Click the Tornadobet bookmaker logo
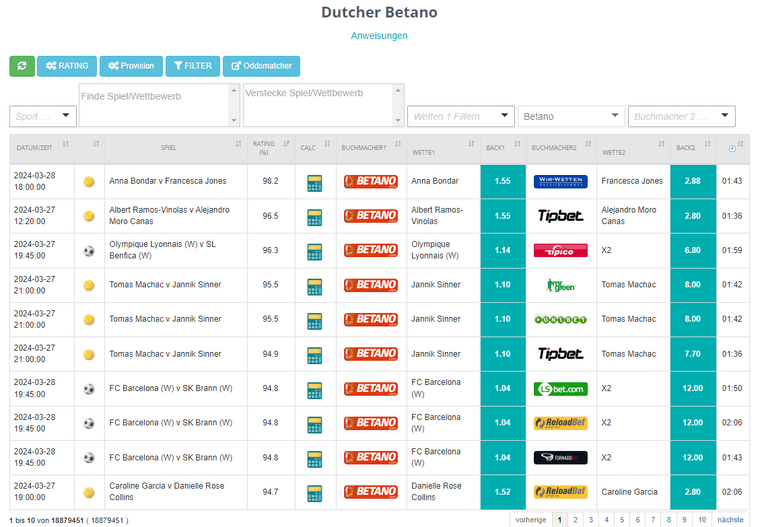Screen dimensions: 760x527 (560, 458)
